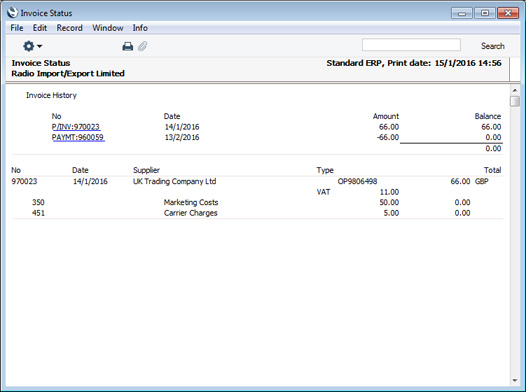Click Carrier Charges amount 5.00
The width and height of the screenshot is (526, 392).
coord(391,213)
